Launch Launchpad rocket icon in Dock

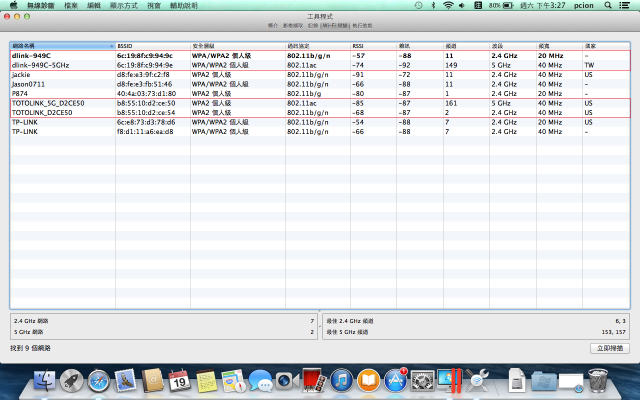(x=71, y=380)
